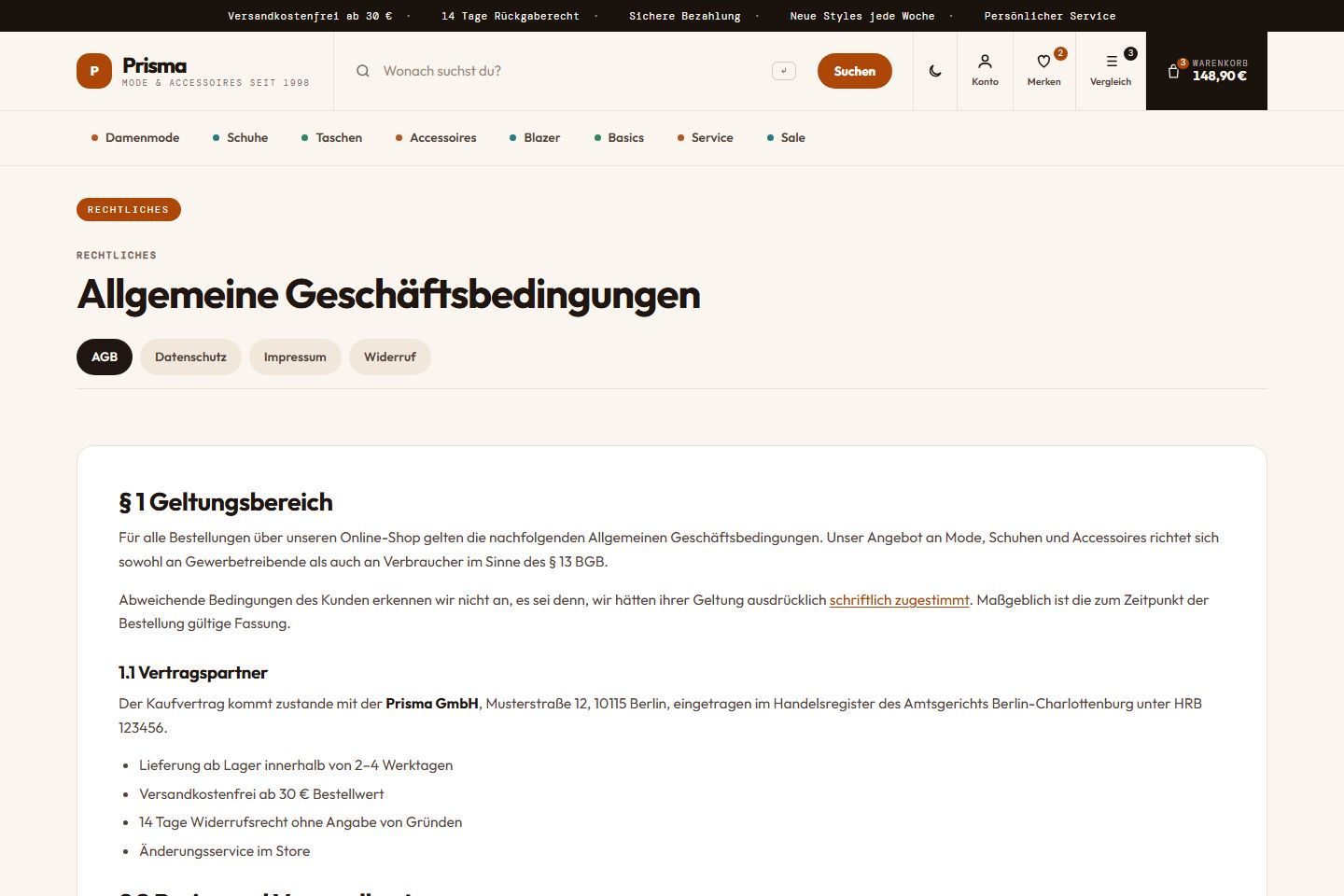Go to the Blazer category
The image size is (1344, 896).
535,138
